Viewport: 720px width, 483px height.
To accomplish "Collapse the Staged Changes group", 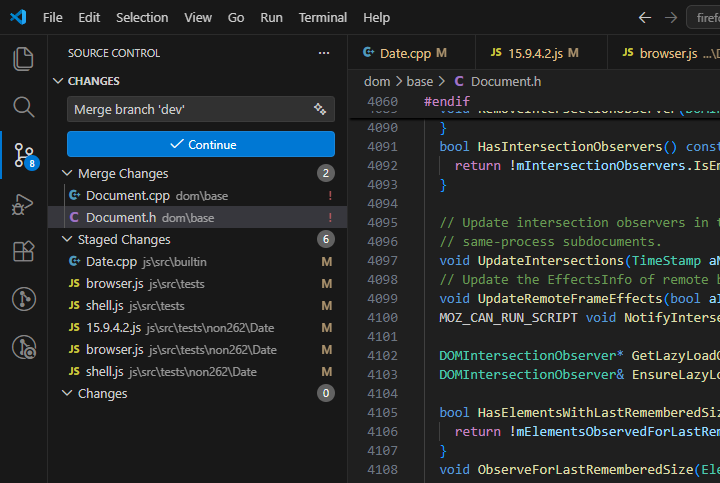I will 197,240.
